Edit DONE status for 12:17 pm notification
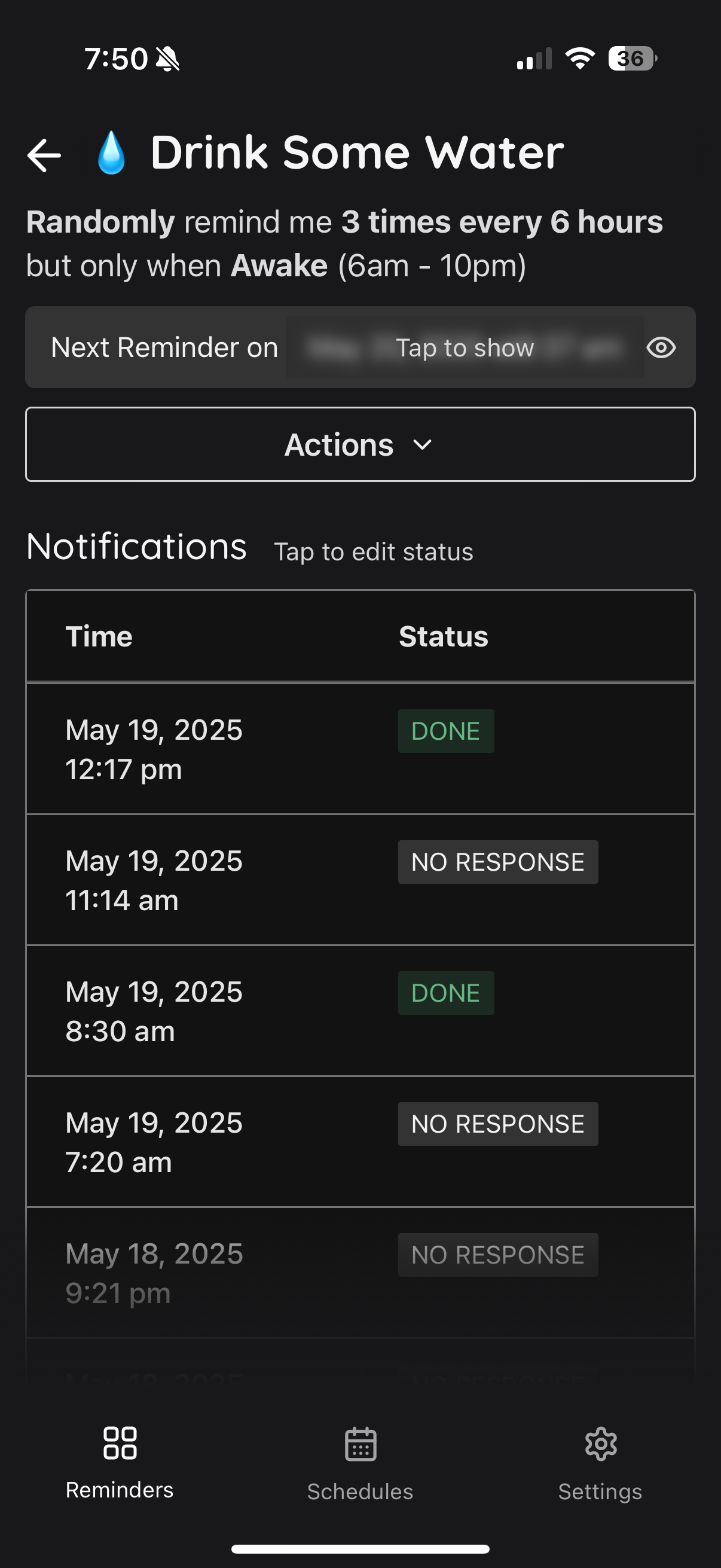Viewport: 721px width, 1568px height. click(x=446, y=731)
